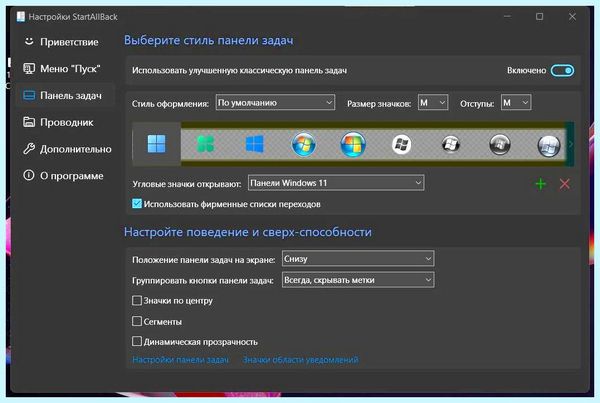
Task: Minimize the StartAllBack settings window
Action: tap(507, 16)
